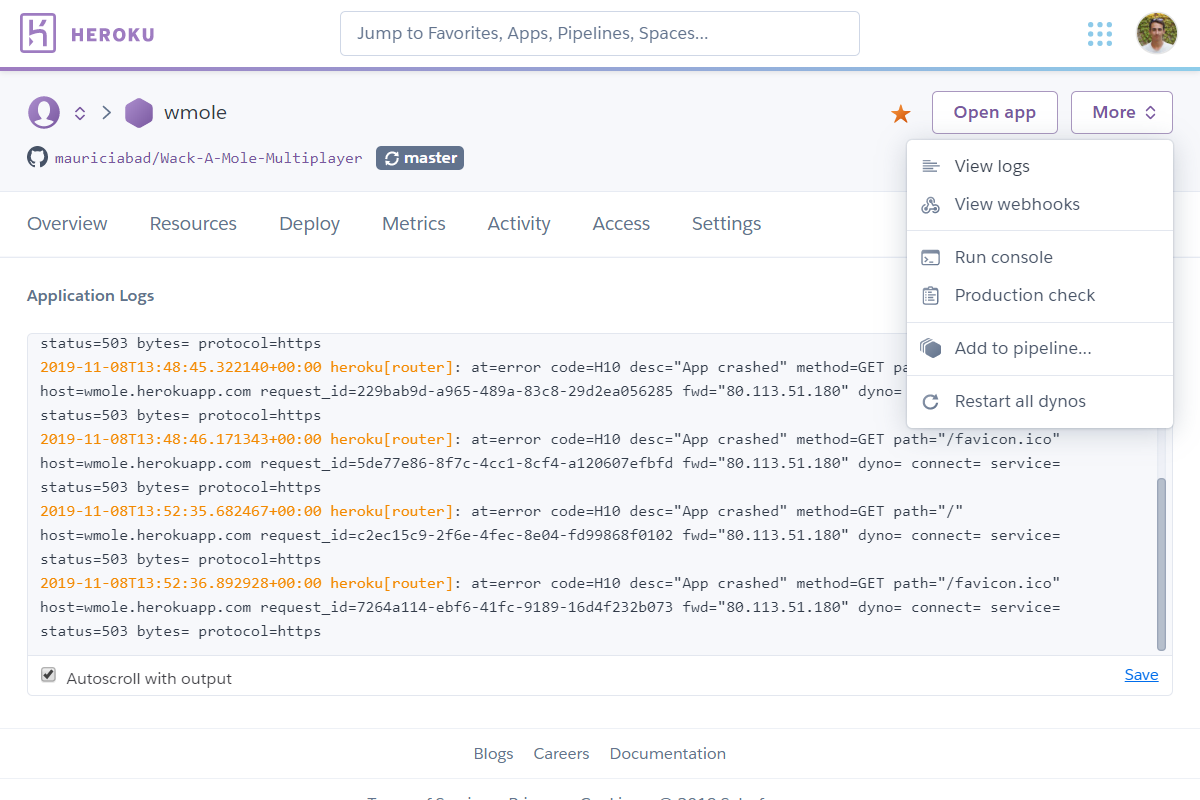The image size is (1200, 800).
Task: Open the apps grid launcher icon
Action: pyautogui.click(x=1100, y=34)
